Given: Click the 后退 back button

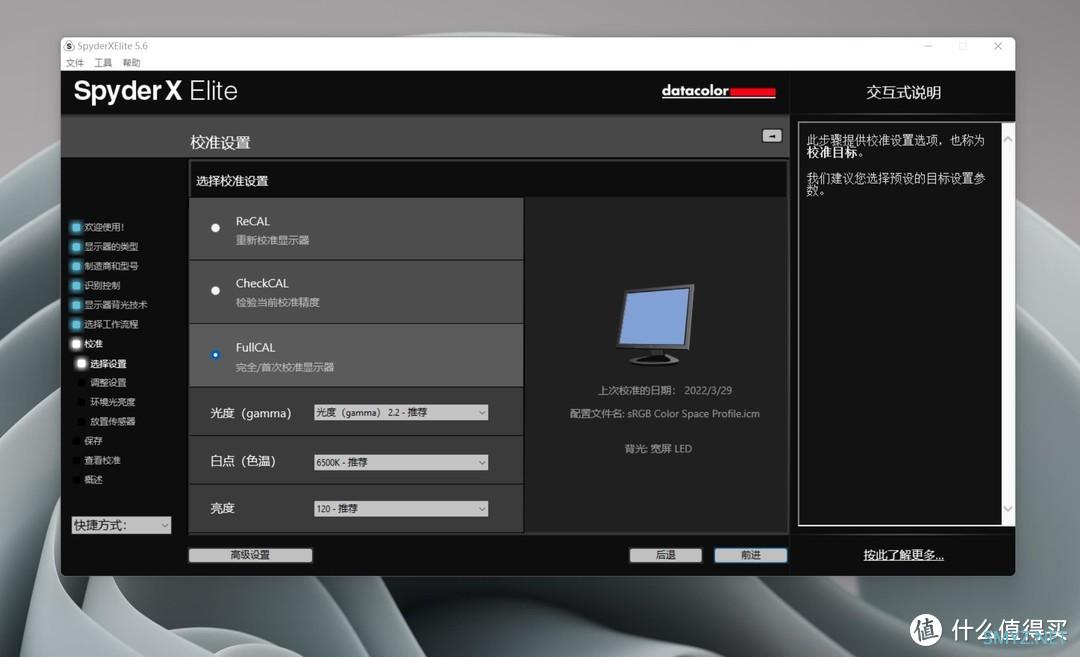Looking at the screenshot, I should (x=665, y=555).
